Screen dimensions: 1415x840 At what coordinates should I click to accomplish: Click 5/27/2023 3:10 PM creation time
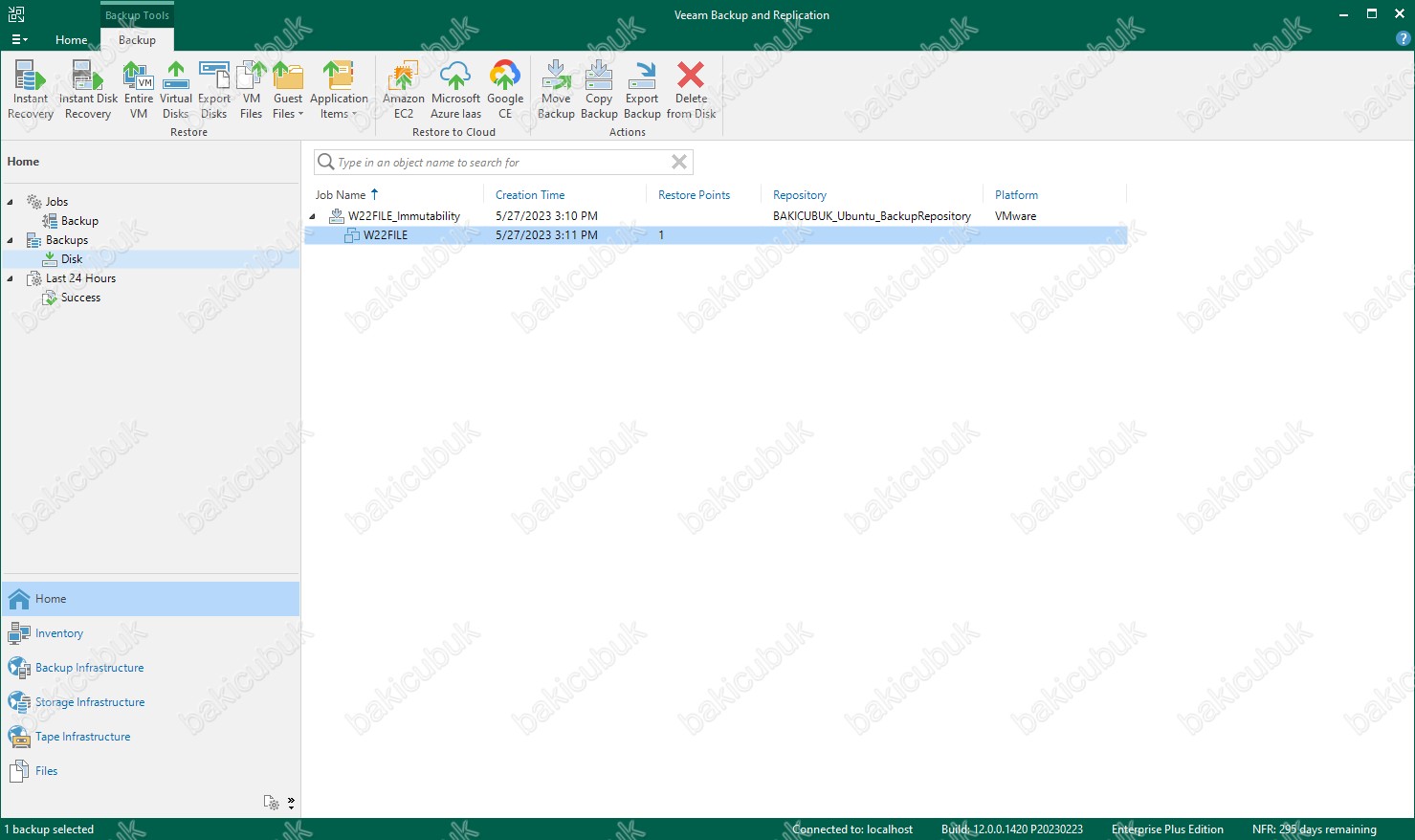pos(546,216)
